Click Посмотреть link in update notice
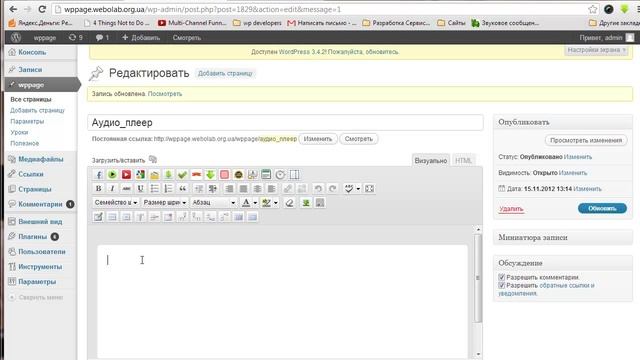 [164, 94]
